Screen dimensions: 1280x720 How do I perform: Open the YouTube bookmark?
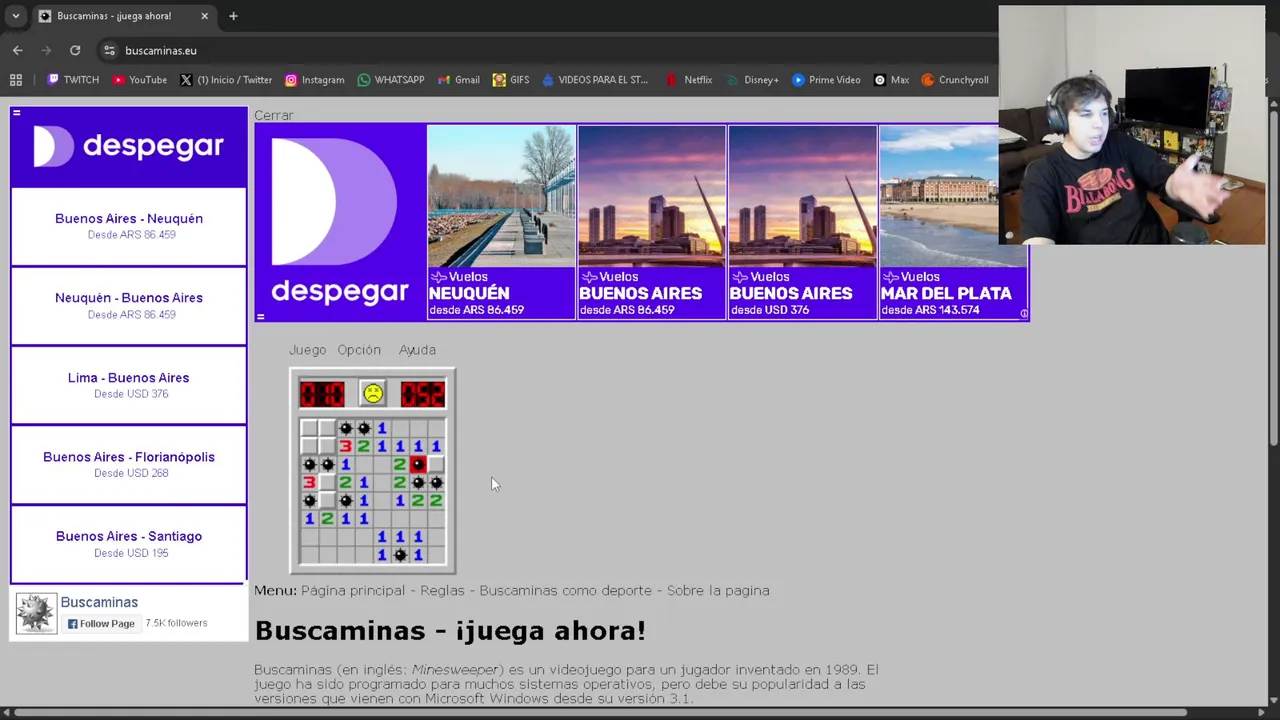139,80
